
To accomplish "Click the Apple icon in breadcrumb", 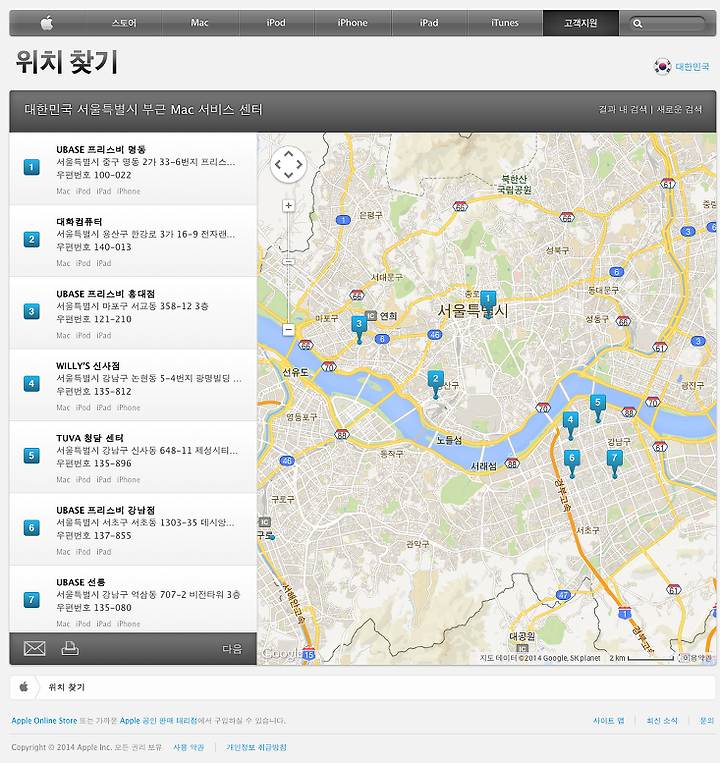I will [x=23, y=687].
